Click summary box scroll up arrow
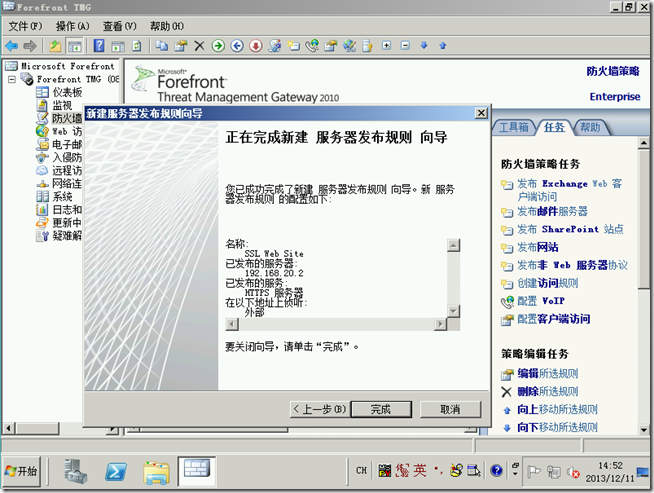Image resolution: width=654 pixels, height=493 pixels. pyautogui.click(x=453, y=245)
